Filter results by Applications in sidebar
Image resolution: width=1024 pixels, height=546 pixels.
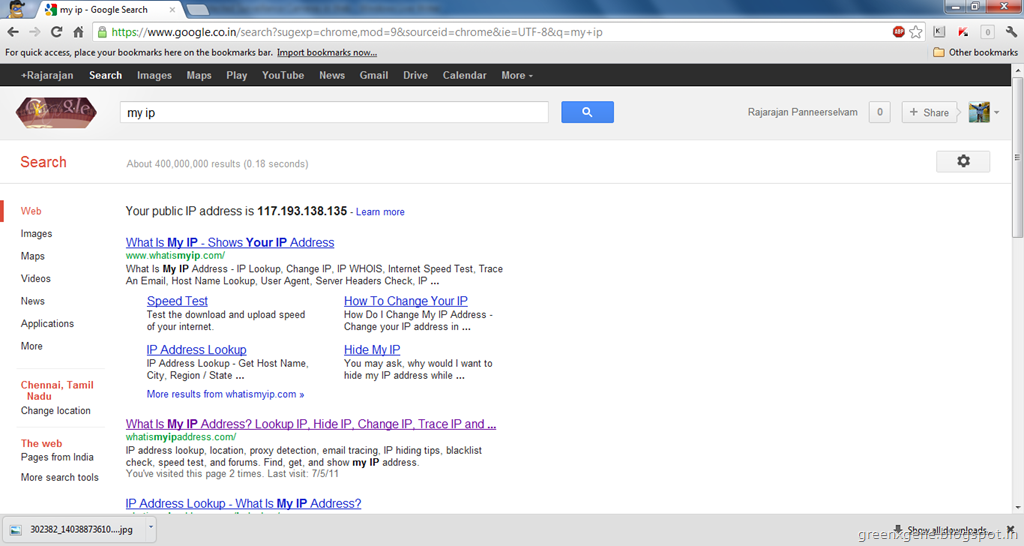point(47,323)
